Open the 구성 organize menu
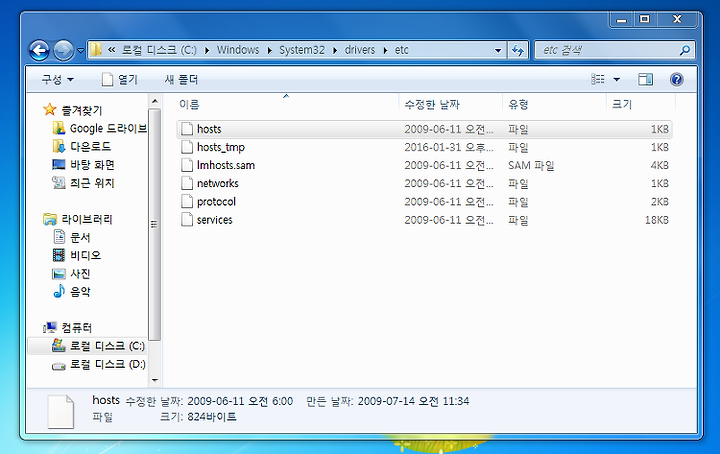The image size is (720, 454). [x=57, y=79]
